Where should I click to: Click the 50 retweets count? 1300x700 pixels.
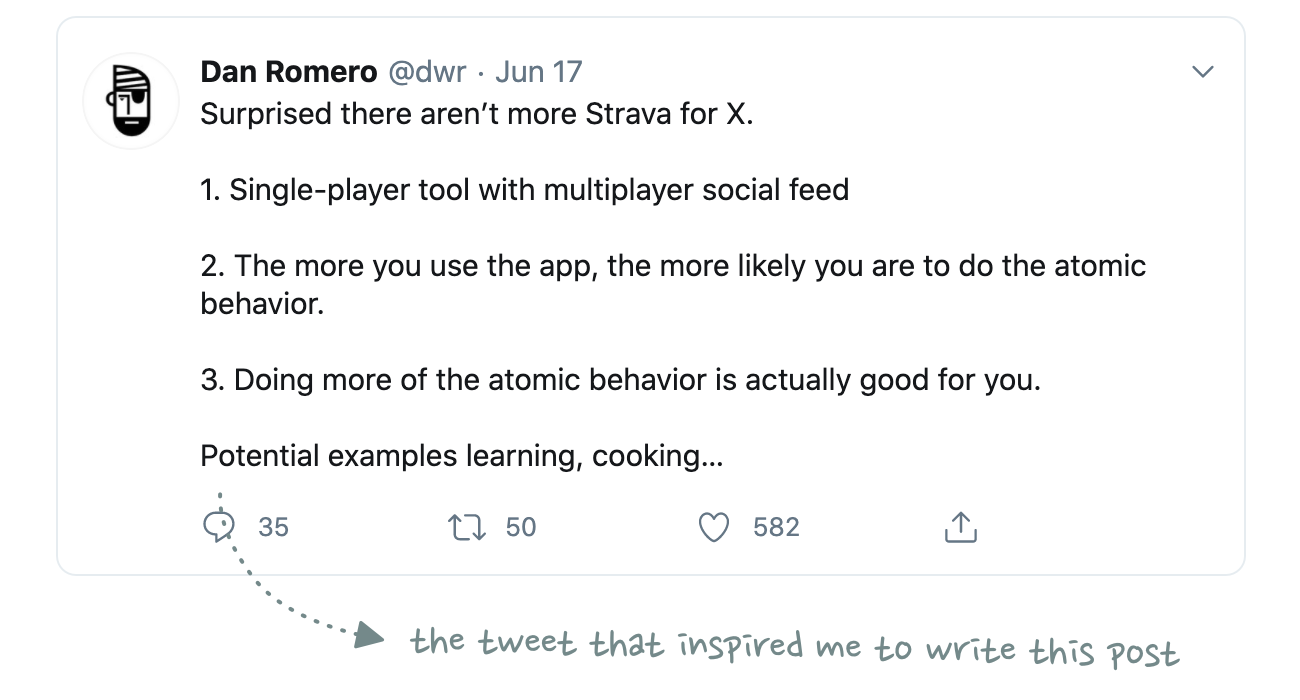pos(521,527)
